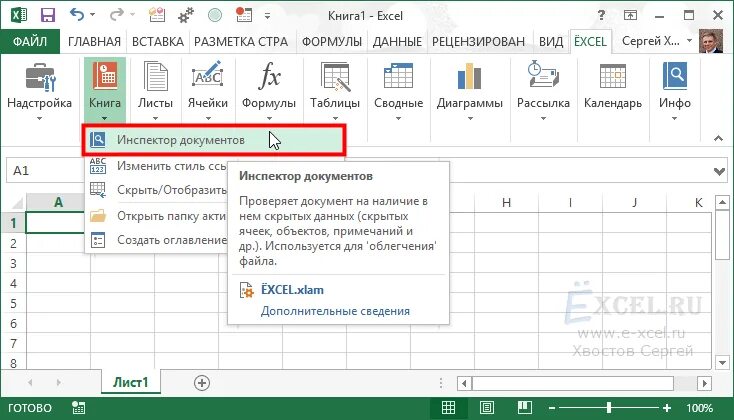Click the Name Box showing A1

pos(46,170)
